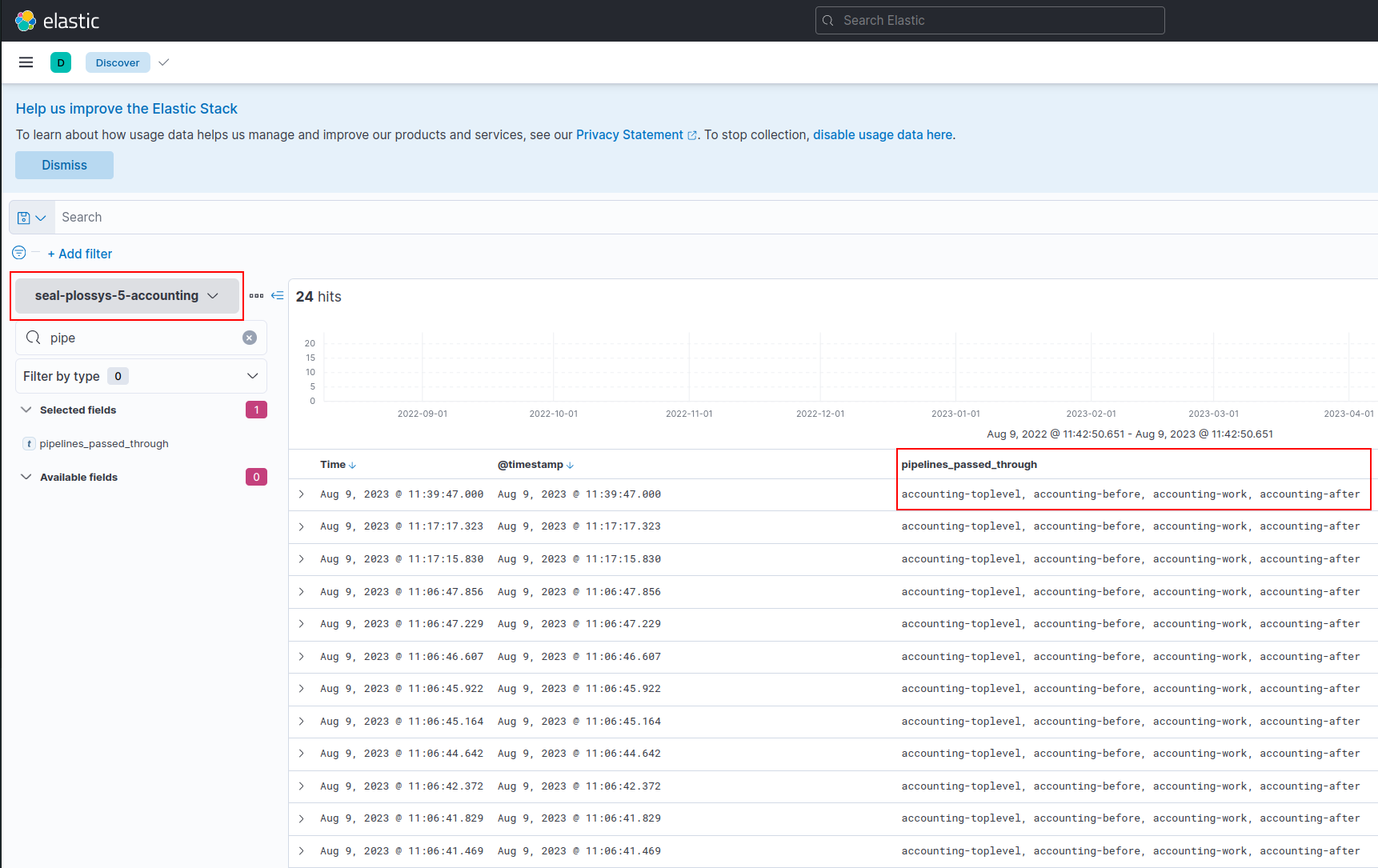Screen dimensions: 1378x868
Task: Open the main navigation hamburger menu
Action: (x=26, y=62)
